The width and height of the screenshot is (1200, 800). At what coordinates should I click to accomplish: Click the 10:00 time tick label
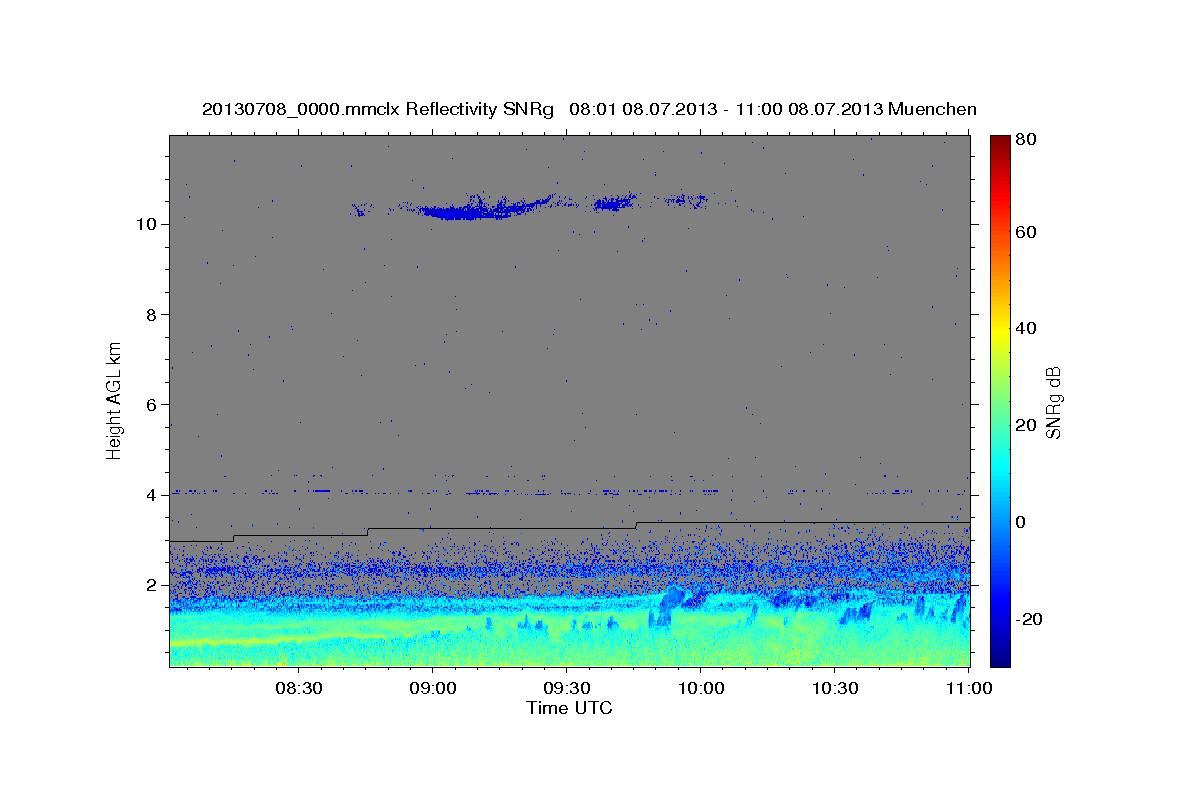[x=699, y=688]
